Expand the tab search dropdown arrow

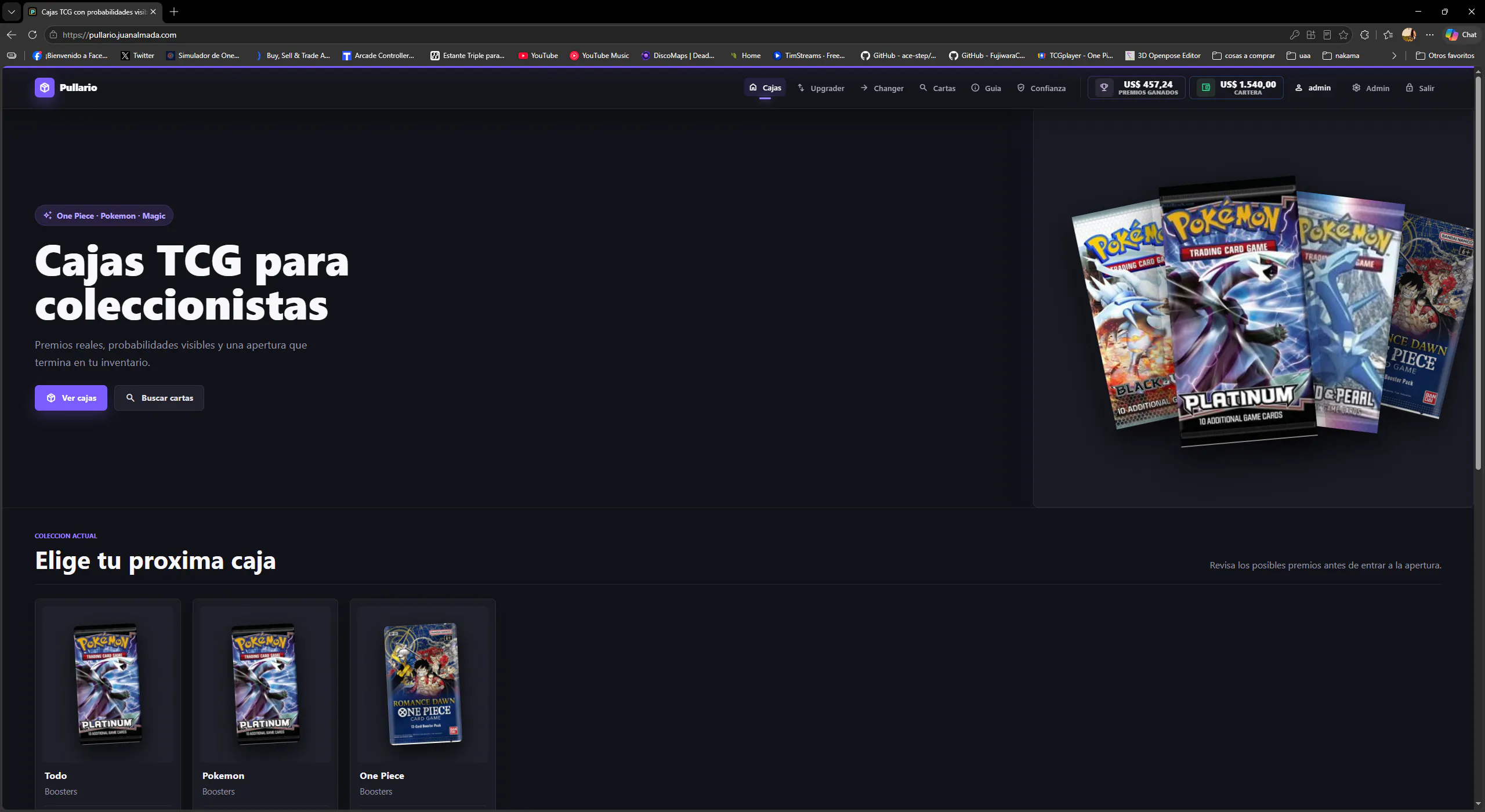(11, 12)
